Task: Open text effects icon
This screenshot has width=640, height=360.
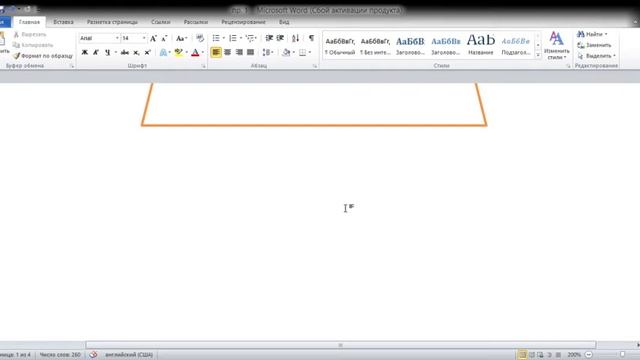Action: click(163, 52)
